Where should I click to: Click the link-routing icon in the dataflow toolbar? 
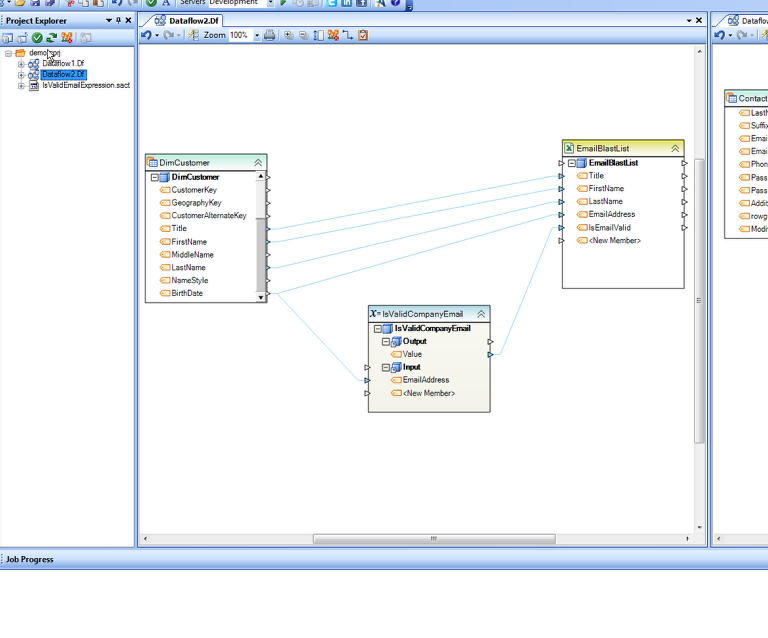tap(347, 35)
